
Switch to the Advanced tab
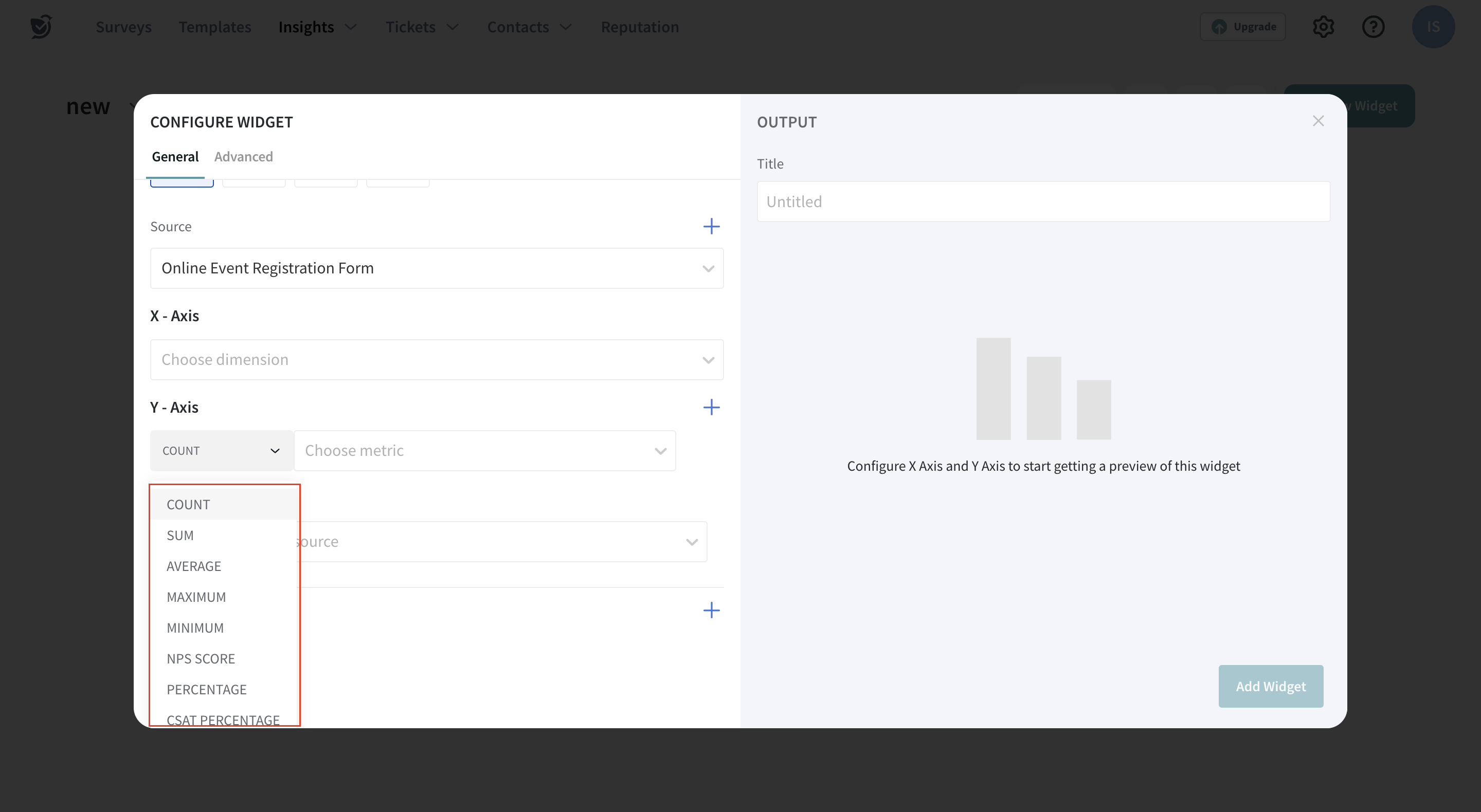[x=243, y=156]
